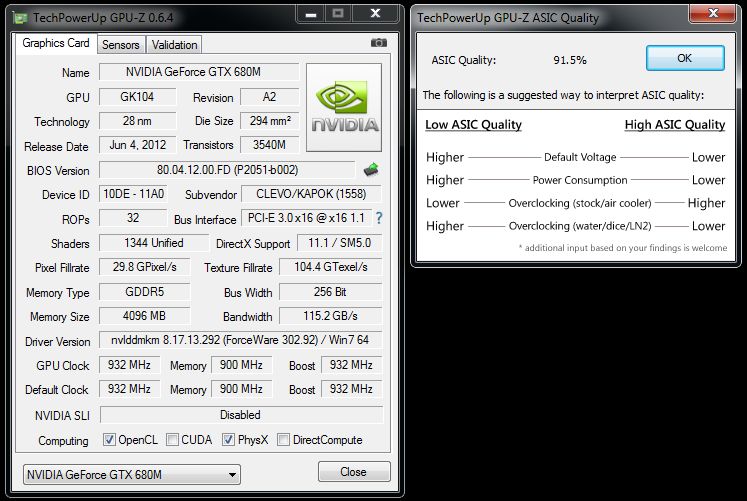The image size is (747, 501).
Task: Click the High ASIC Quality heading
Action: click(x=675, y=125)
